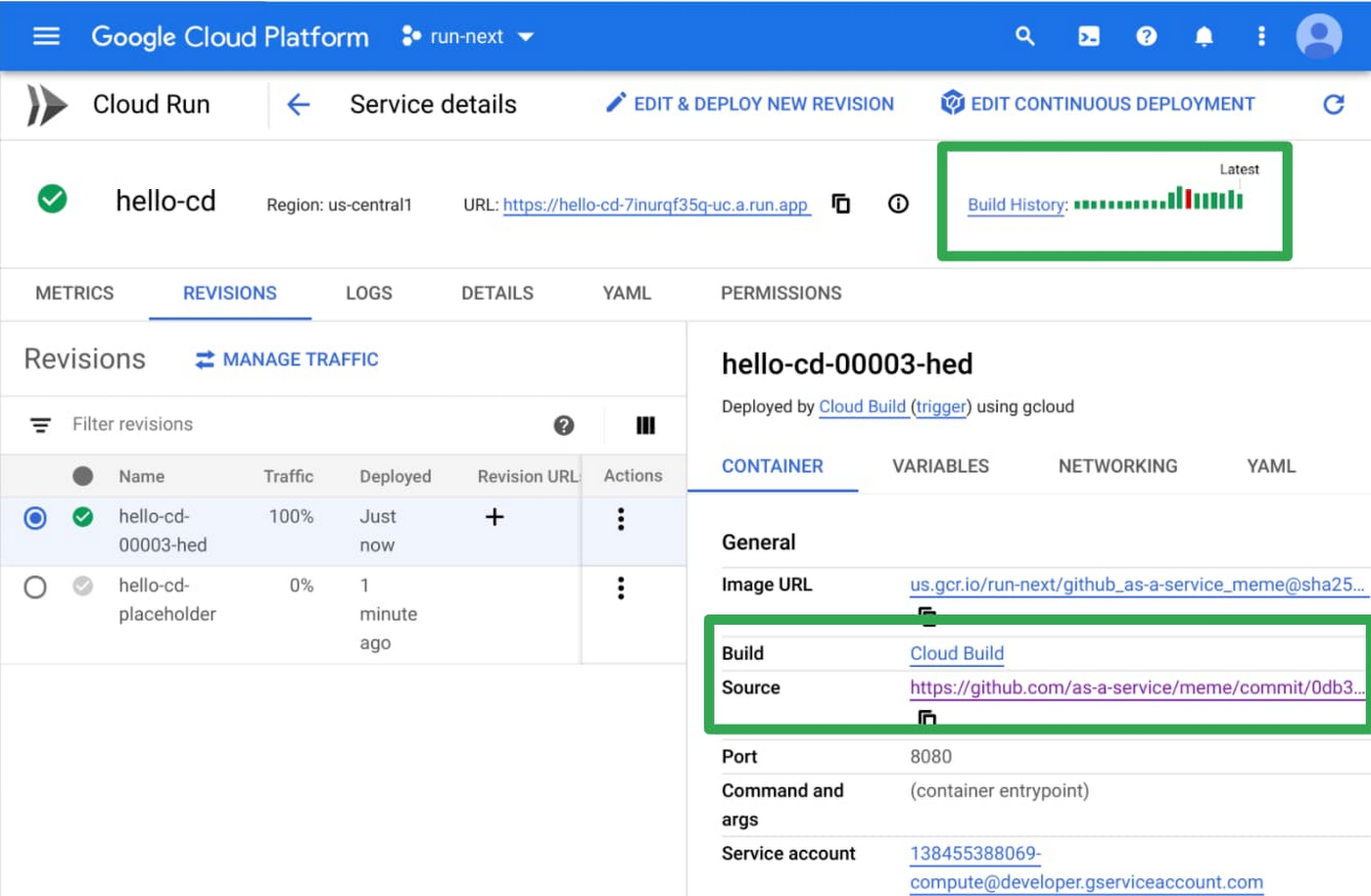Open the trigger link

(x=941, y=406)
